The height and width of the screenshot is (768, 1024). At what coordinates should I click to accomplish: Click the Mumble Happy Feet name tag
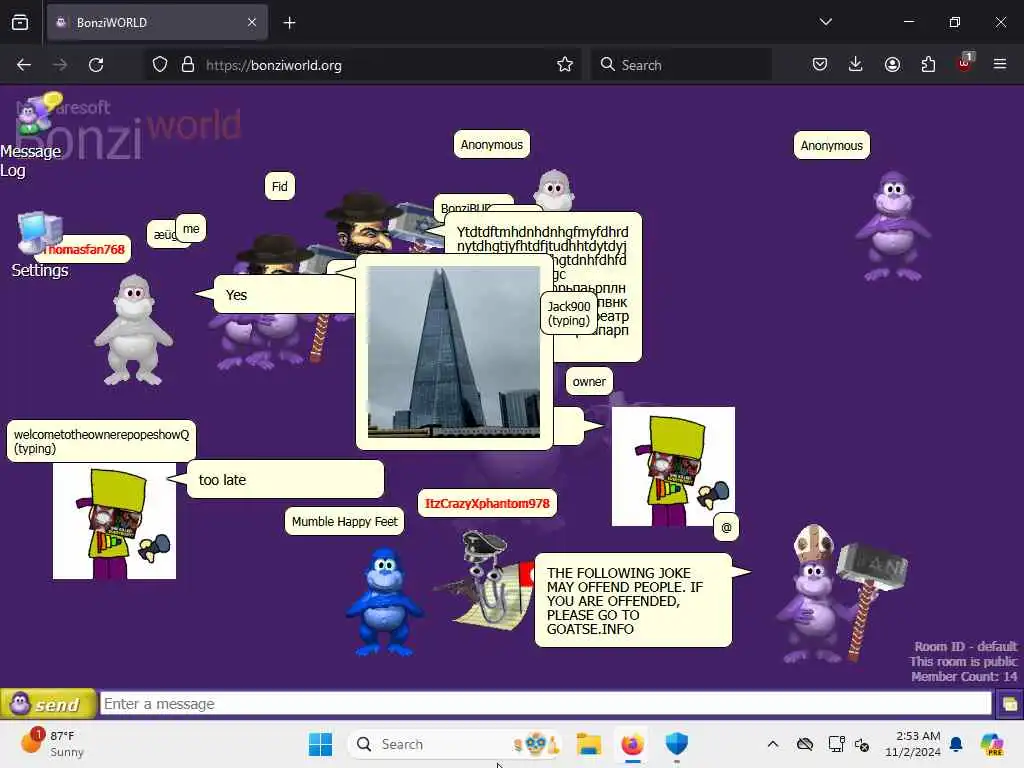[x=344, y=522]
